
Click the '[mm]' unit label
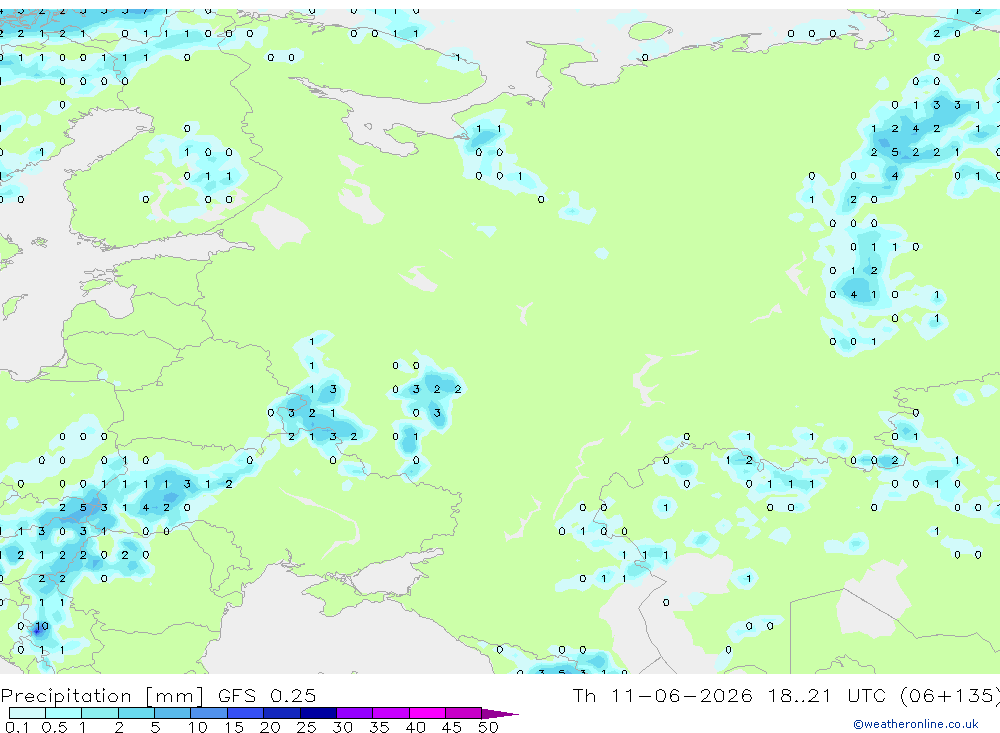coord(175,696)
